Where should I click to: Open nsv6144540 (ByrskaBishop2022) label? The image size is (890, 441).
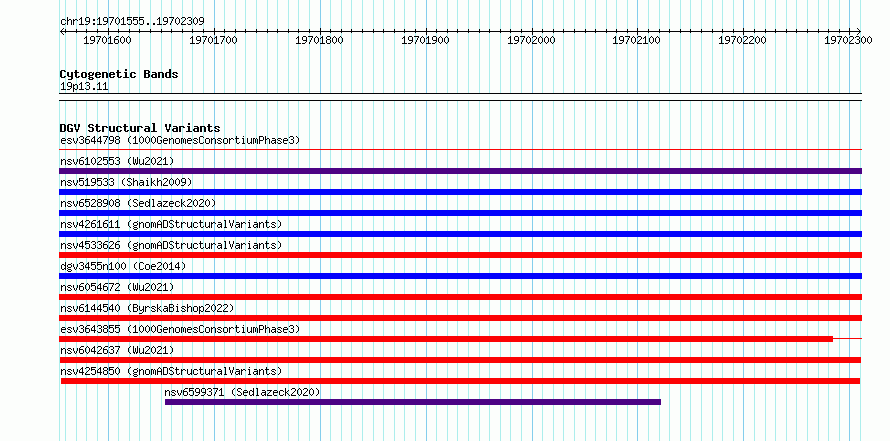[147, 308]
